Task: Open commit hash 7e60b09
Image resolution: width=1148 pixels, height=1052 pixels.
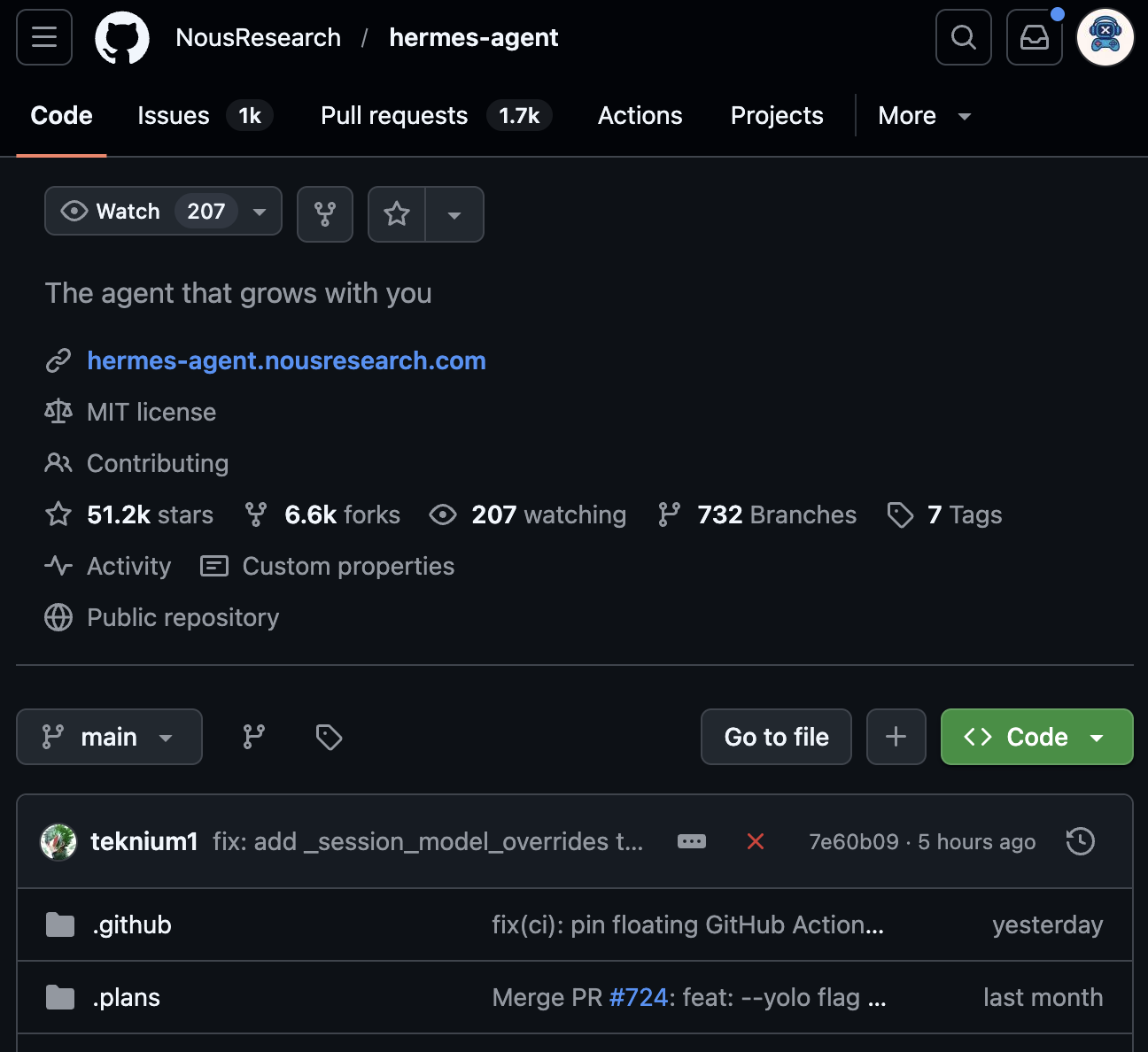Action: coord(854,841)
